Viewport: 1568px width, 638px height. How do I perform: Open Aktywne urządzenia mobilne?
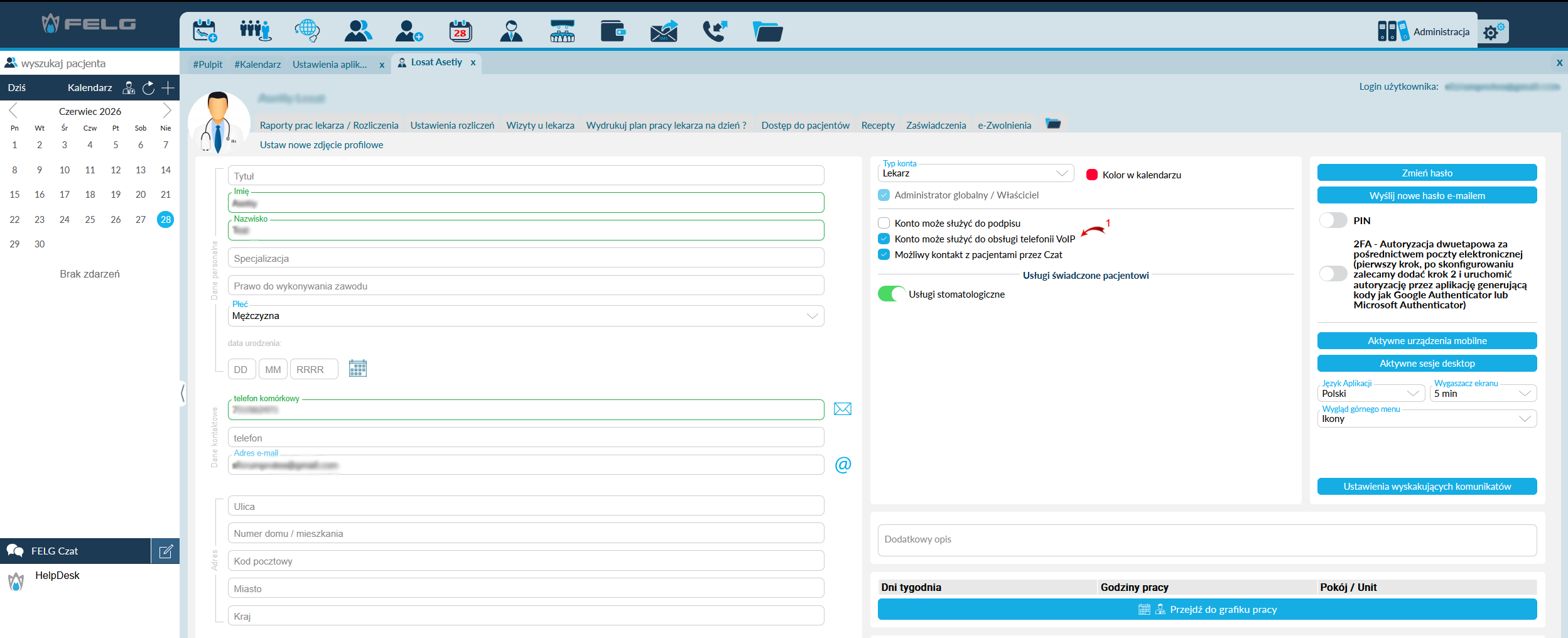pos(1427,341)
